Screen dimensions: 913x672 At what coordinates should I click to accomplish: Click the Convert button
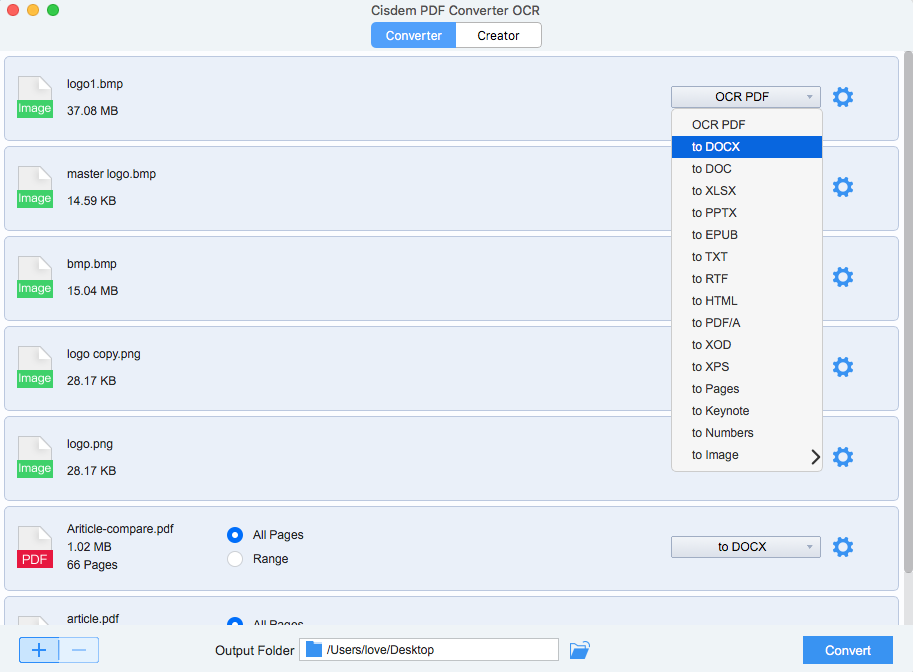click(x=847, y=650)
